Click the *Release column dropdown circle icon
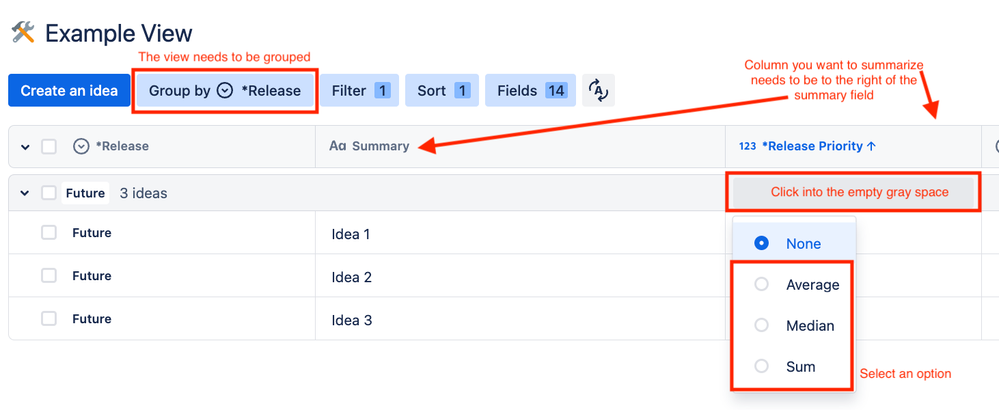Viewport: 999px width, 410px height. 80,146
